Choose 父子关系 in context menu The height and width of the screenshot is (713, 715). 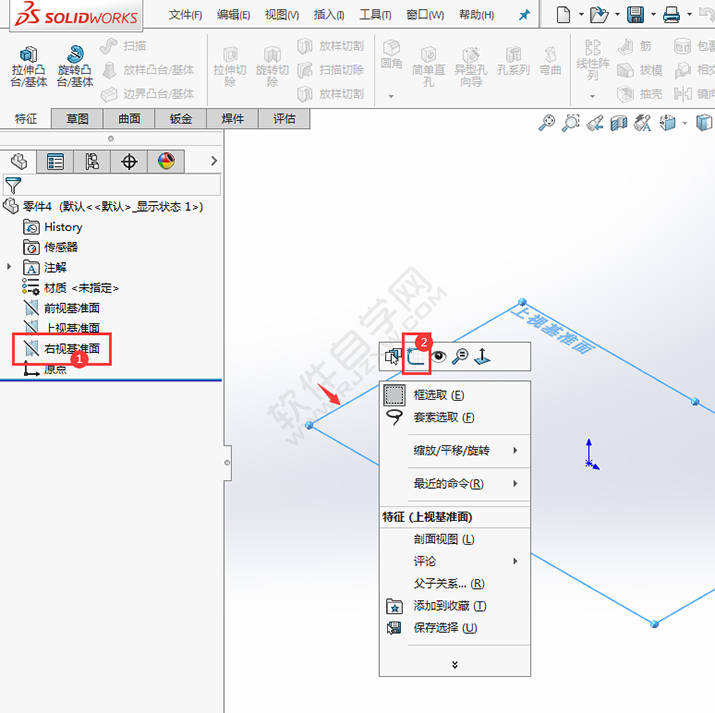point(455,584)
